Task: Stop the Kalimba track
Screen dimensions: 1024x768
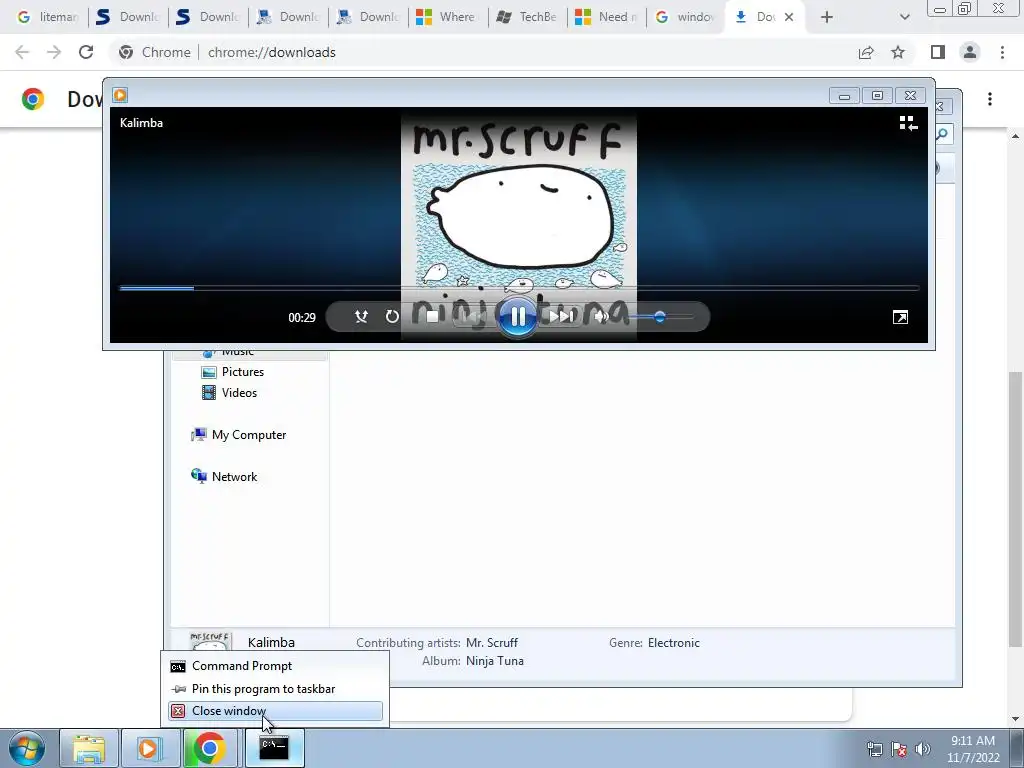Action: pos(432,317)
